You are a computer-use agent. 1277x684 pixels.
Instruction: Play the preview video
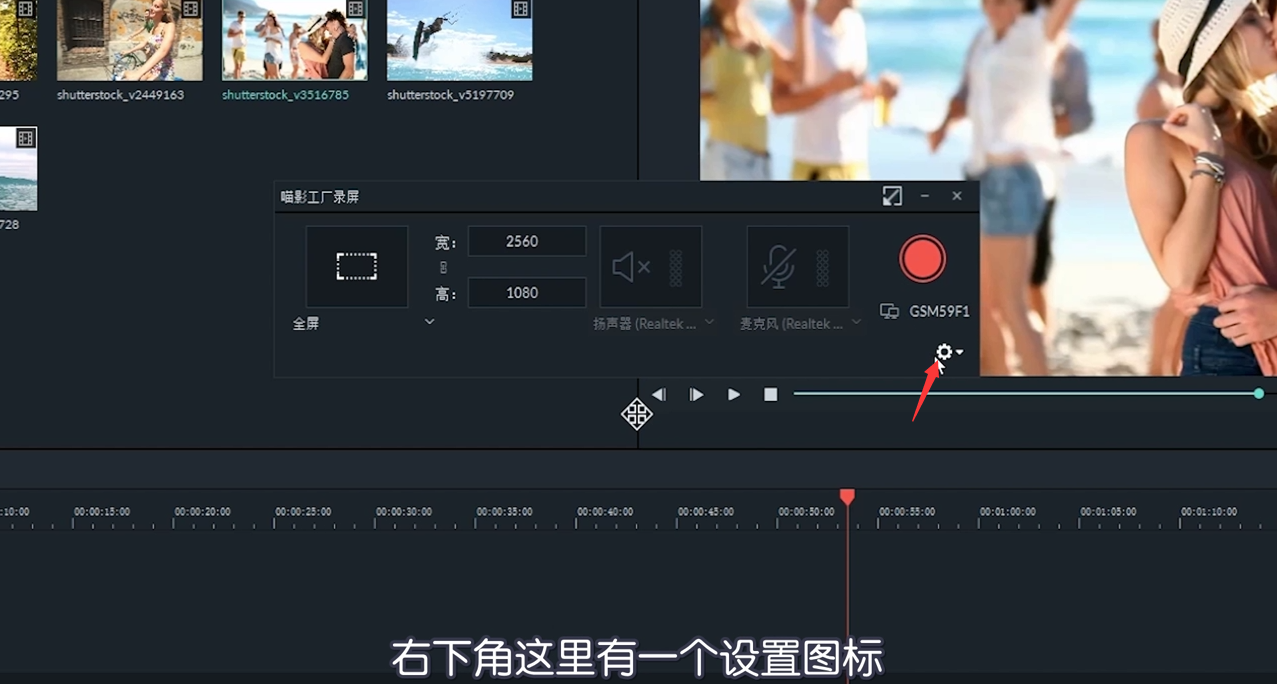tap(734, 395)
